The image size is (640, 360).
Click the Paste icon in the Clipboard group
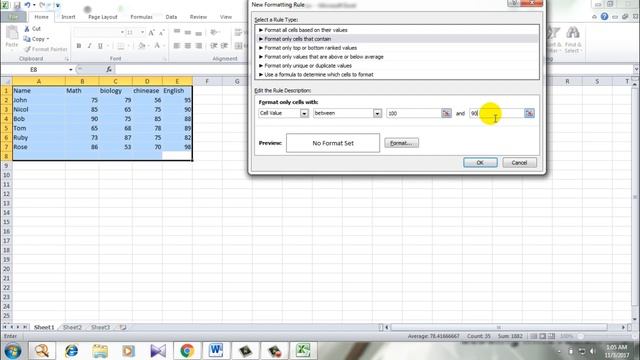(12, 33)
